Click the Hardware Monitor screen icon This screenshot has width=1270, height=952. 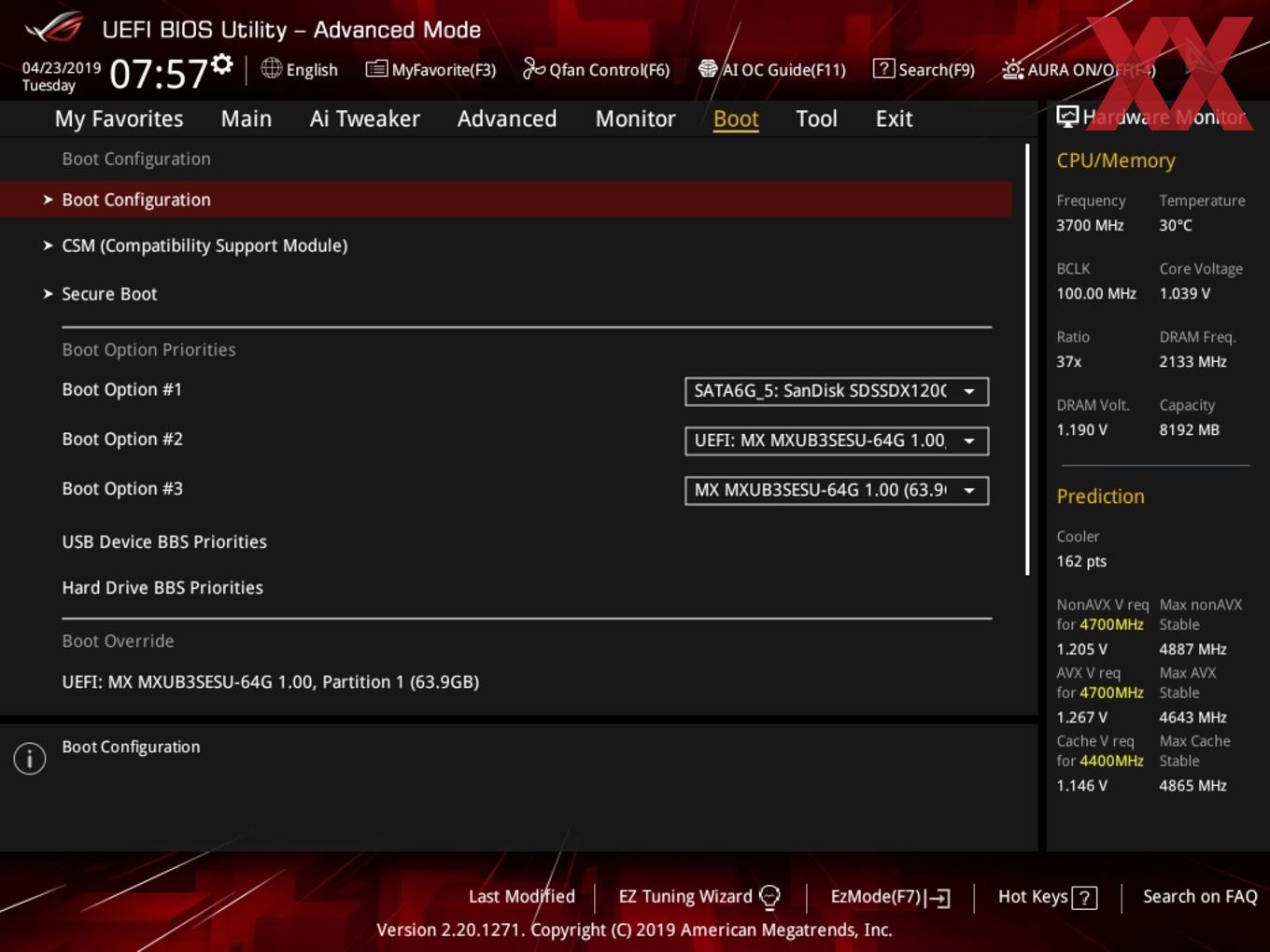[x=1067, y=117]
